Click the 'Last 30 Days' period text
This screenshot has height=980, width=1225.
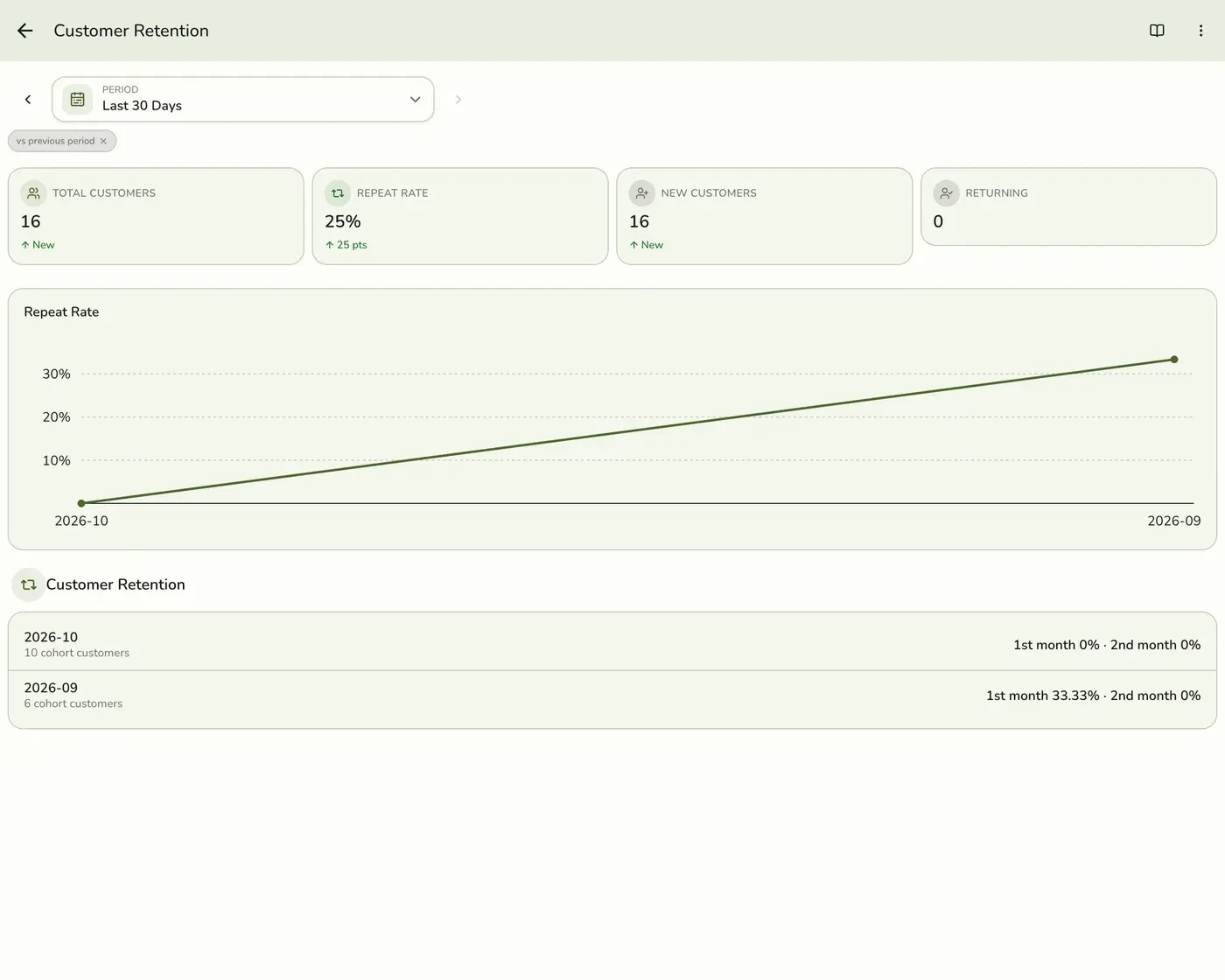[x=142, y=106]
